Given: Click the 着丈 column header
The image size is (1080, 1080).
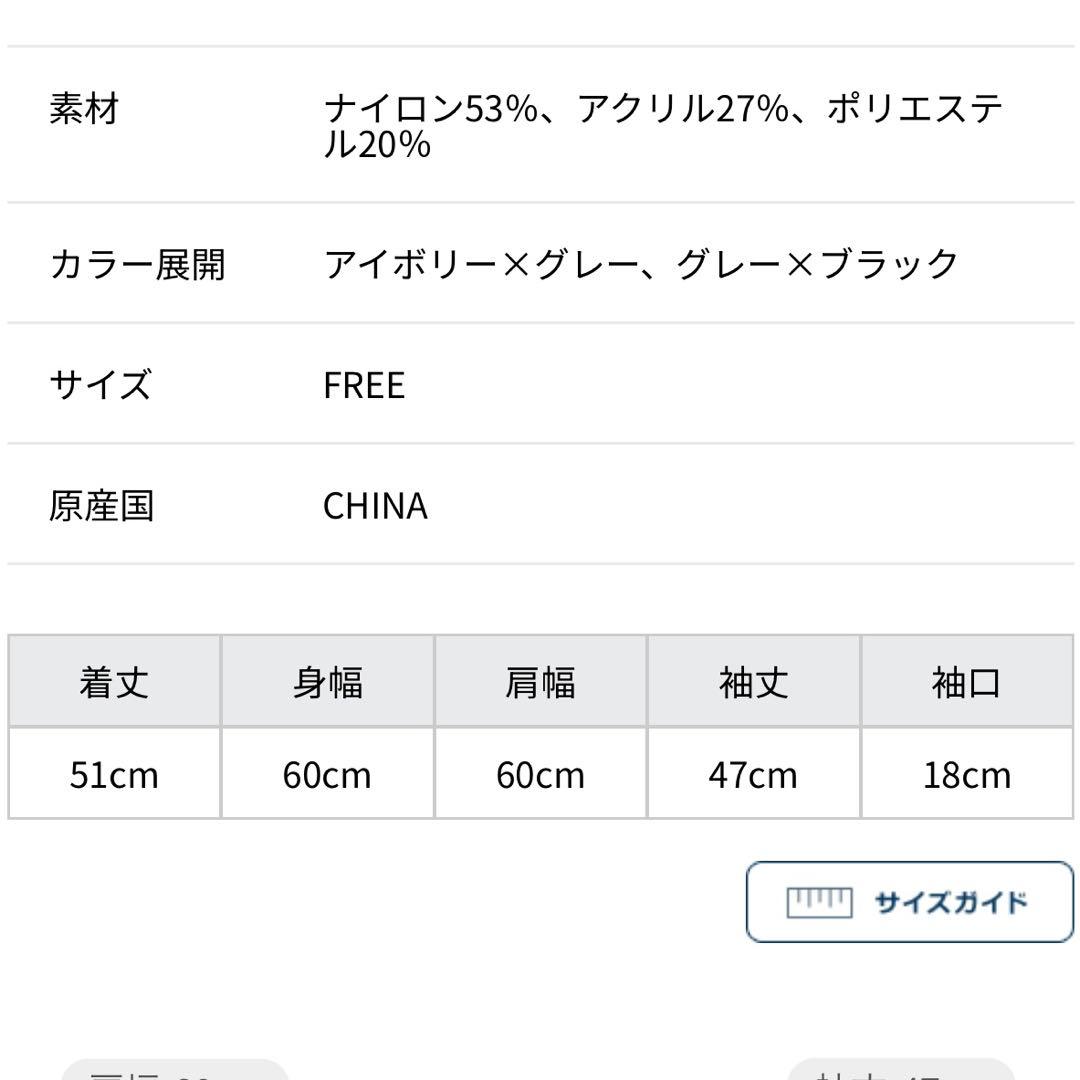Looking at the screenshot, I should [x=114, y=682].
